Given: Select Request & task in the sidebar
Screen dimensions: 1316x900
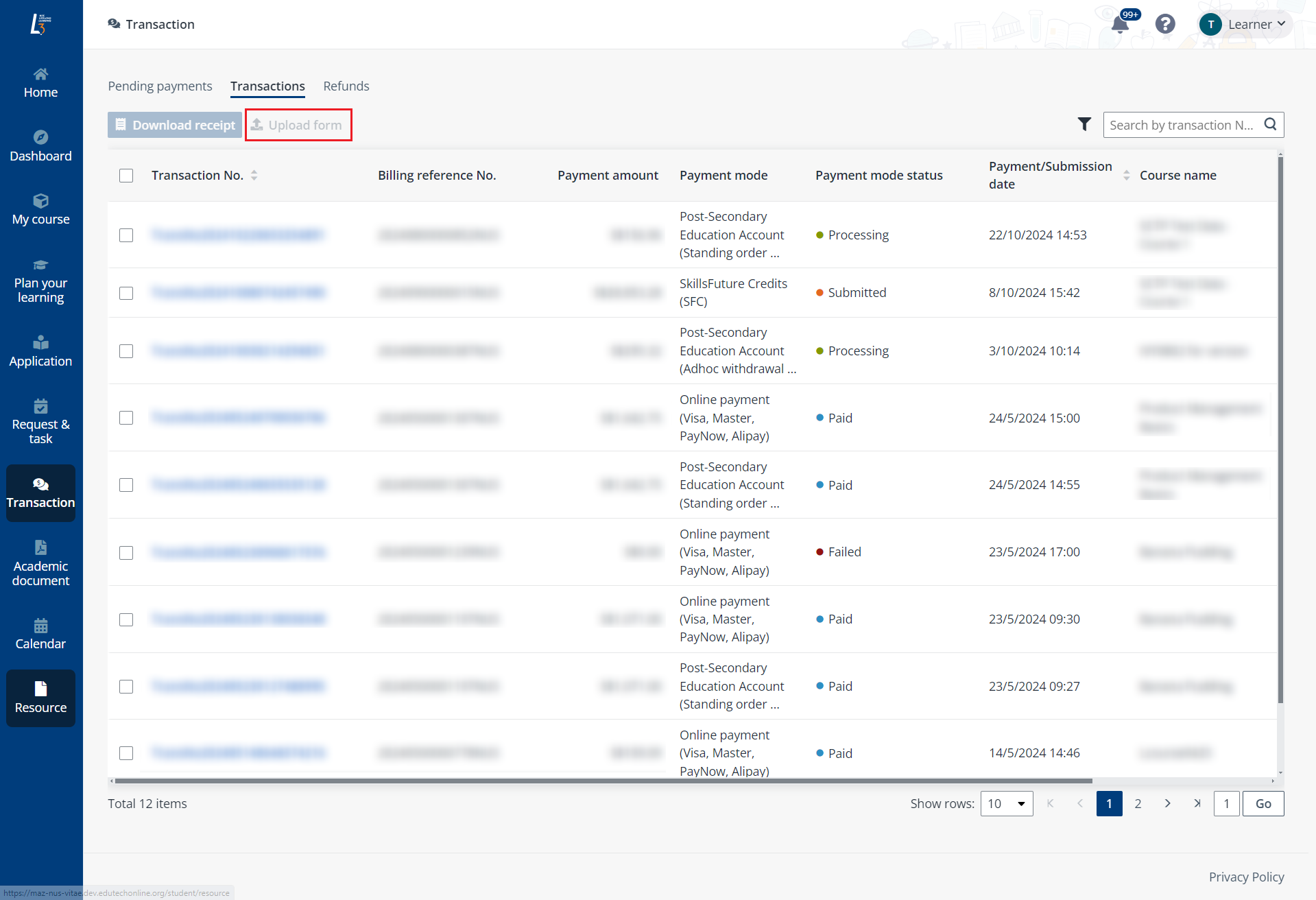Looking at the screenshot, I should (x=40, y=421).
